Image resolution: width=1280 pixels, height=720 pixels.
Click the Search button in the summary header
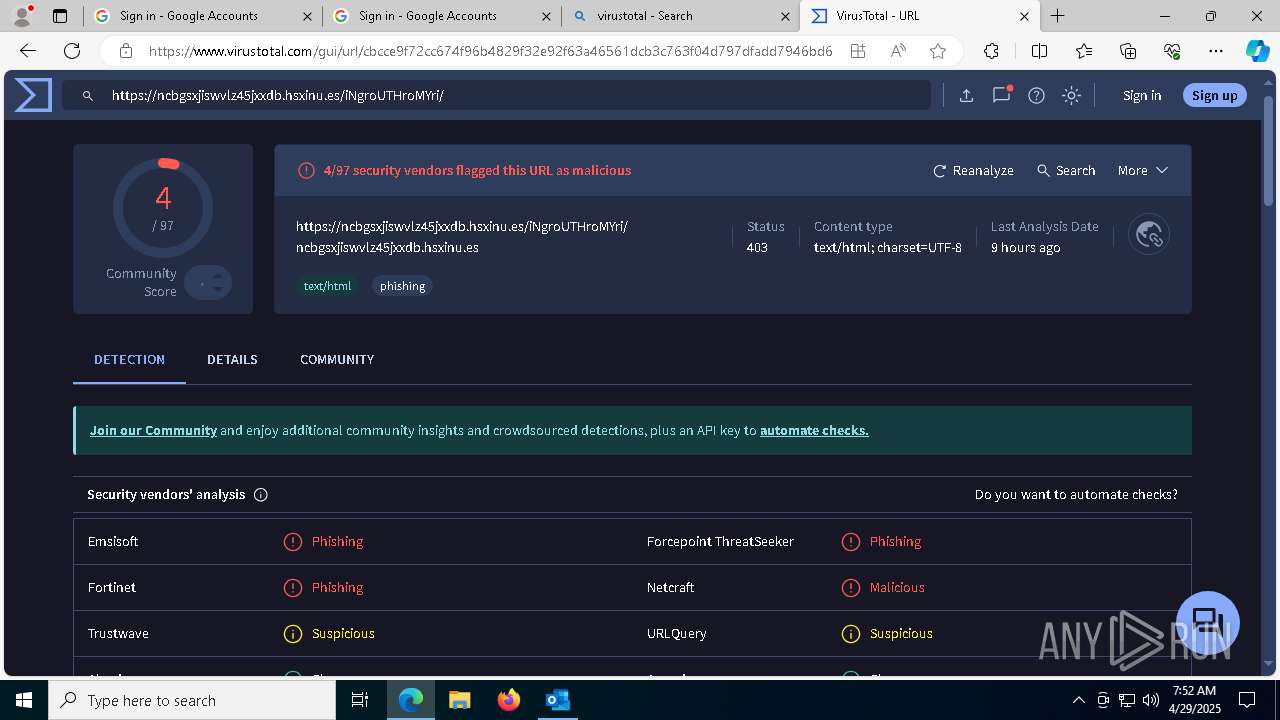[x=1066, y=171]
